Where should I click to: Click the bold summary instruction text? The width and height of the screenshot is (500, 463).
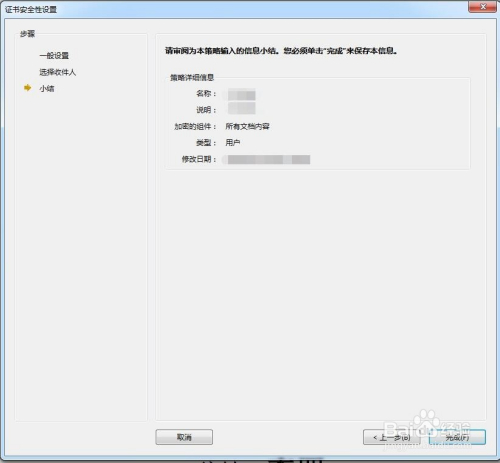click(x=281, y=51)
